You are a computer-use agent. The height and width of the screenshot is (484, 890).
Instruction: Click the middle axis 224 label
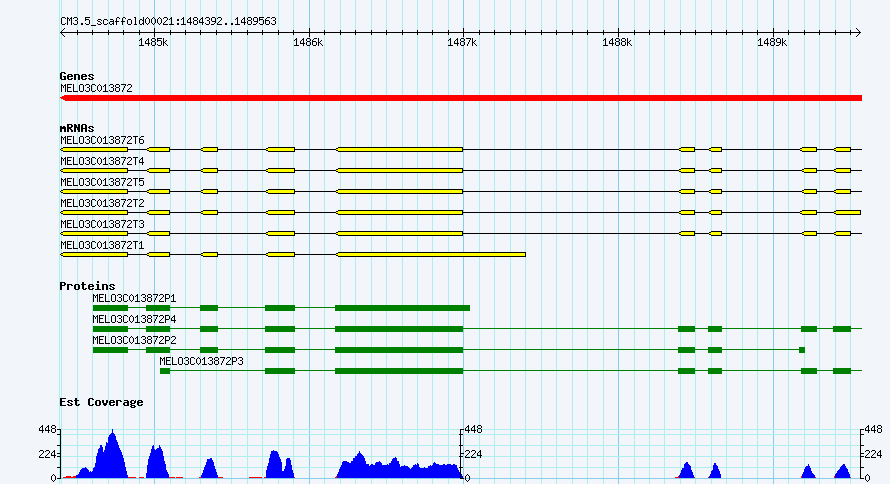point(473,454)
